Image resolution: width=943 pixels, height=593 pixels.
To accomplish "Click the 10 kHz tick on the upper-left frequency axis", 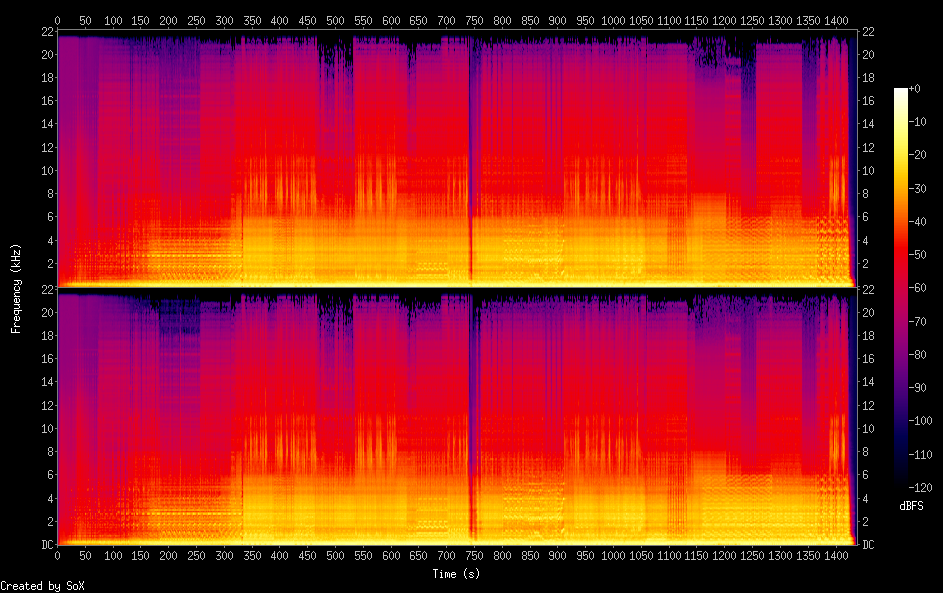I will click(45, 170).
